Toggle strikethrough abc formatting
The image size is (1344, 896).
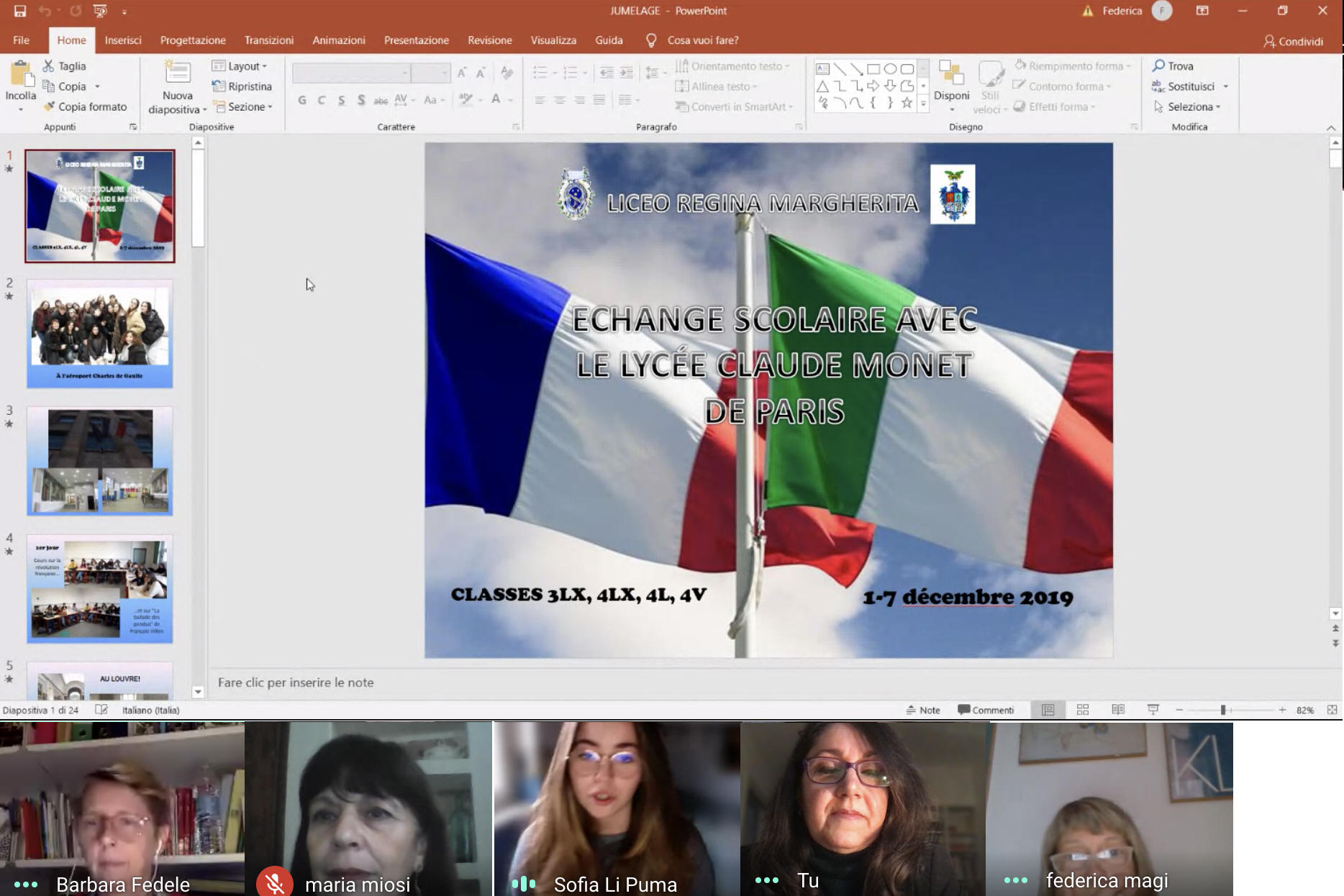[381, 100]
